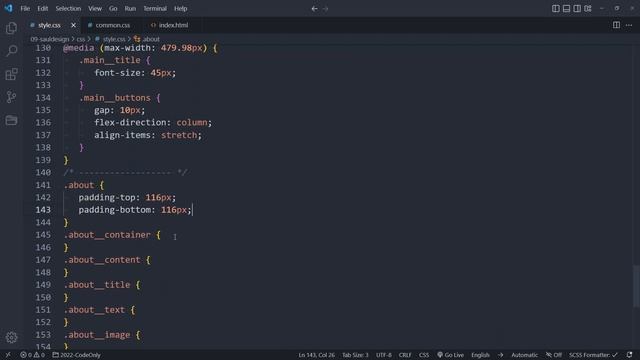This screenshot has height=360, width=640.
Task: Click the .about__title selector
Action: point(97,285)
